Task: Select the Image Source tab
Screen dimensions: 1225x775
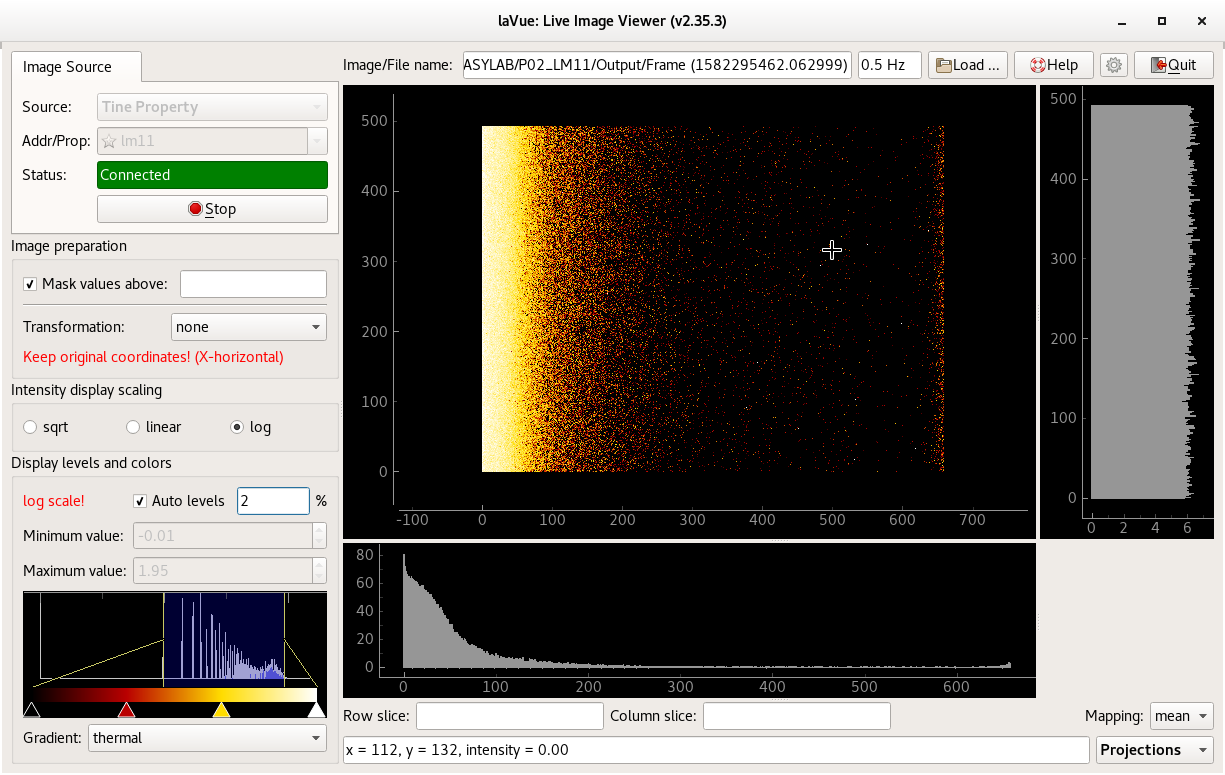Action: [68, 67]
